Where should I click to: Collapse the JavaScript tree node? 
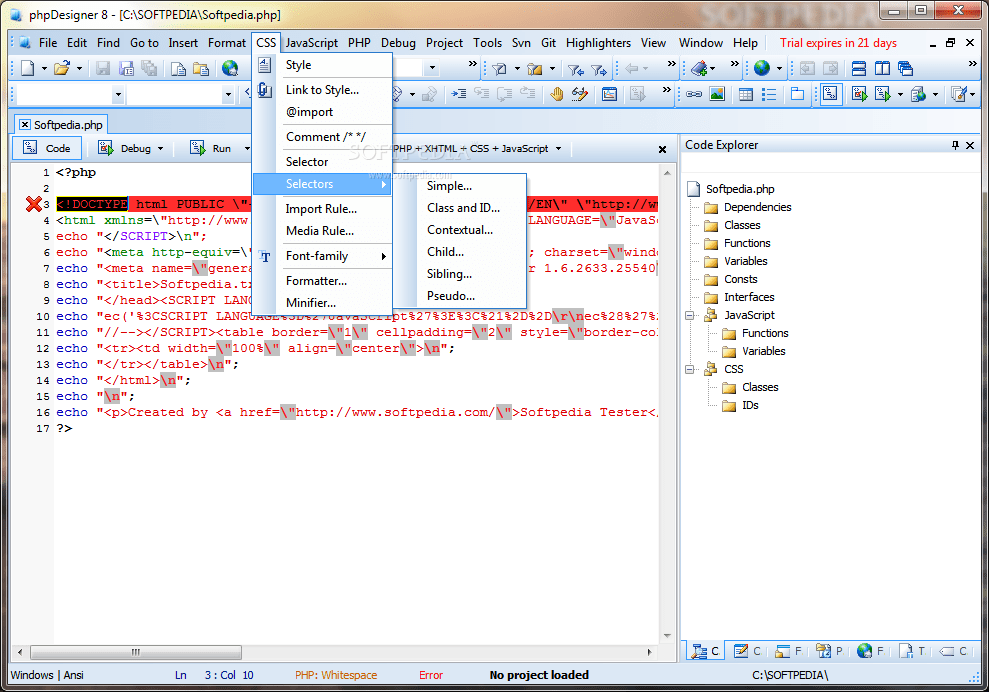pyautogui.click(x=689, y=315)
